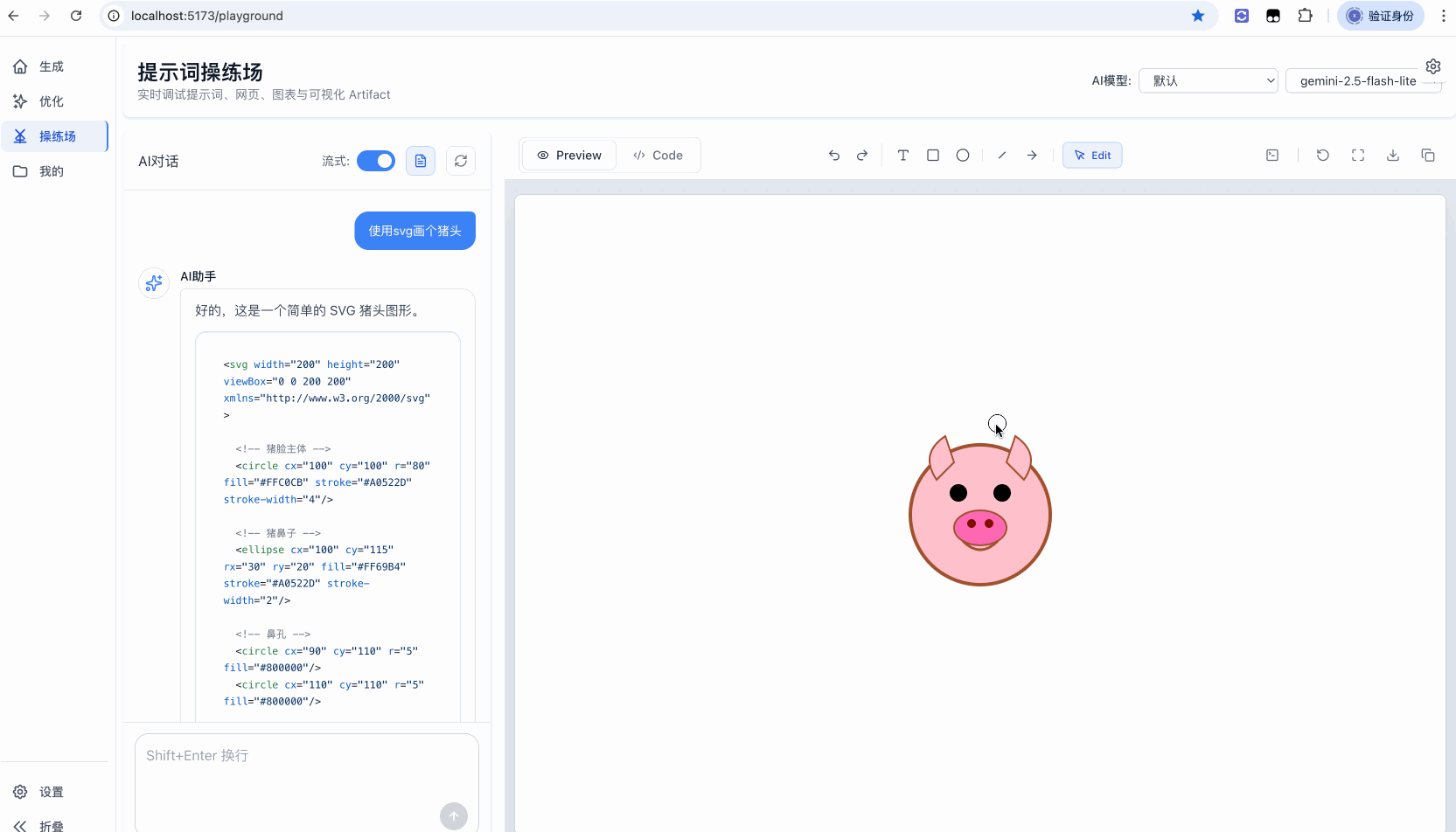Screen dimensions: 1456x832
Task: Click the bookmark star icon
Action: point(1198,16)
